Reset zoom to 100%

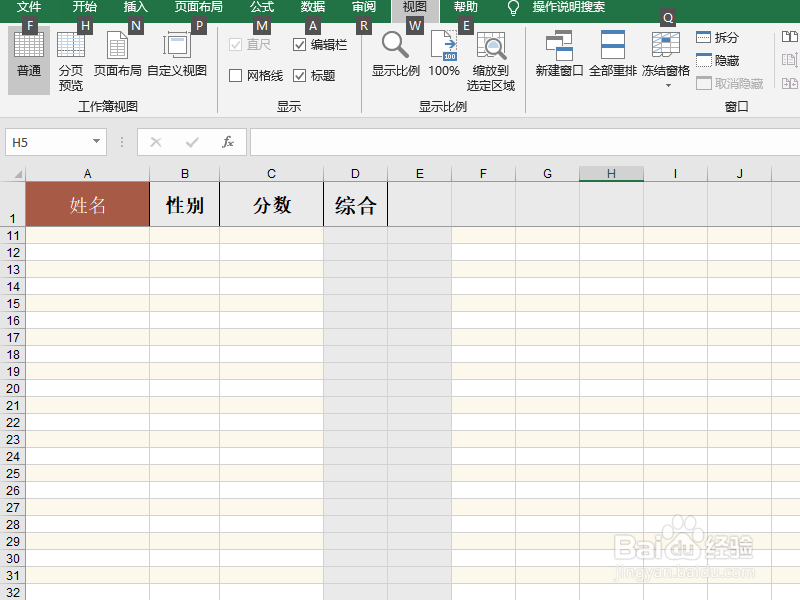point(443,55)
